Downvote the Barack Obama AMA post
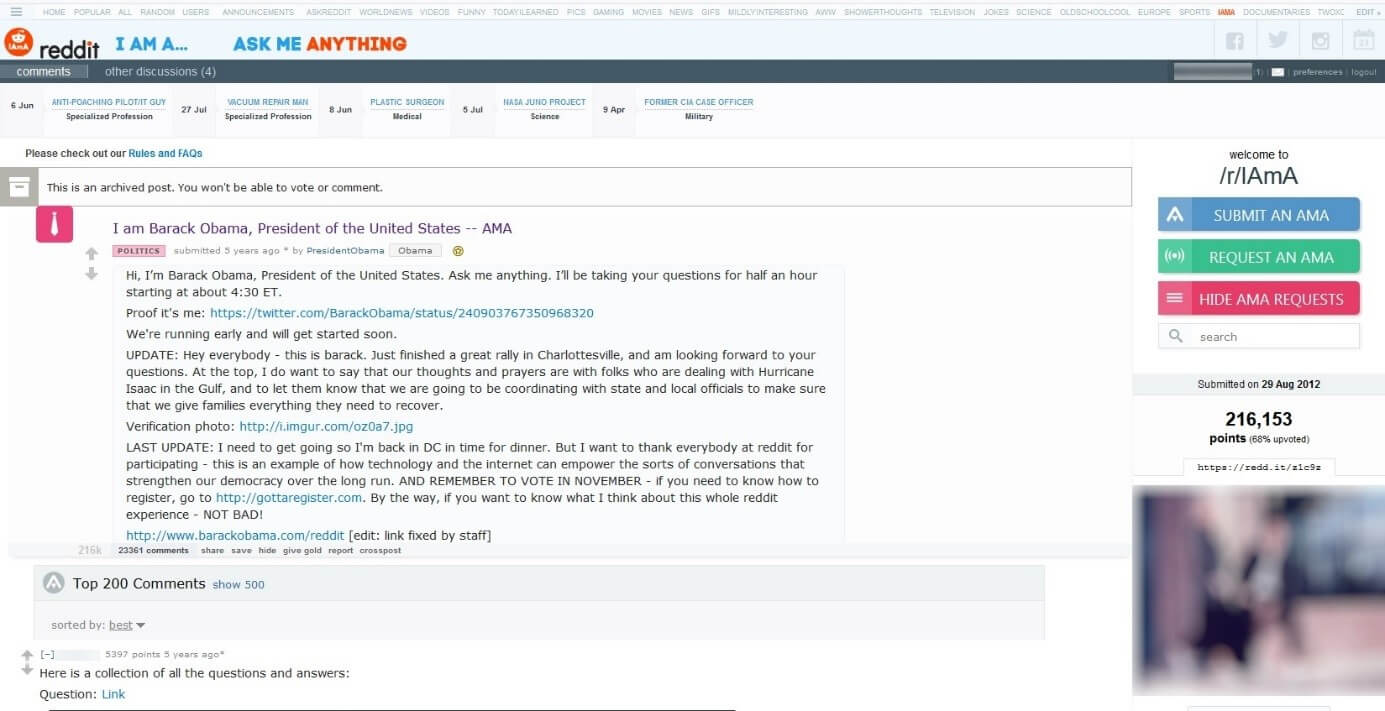This screenshot has height=711, width=1385. tap(92, 273)
